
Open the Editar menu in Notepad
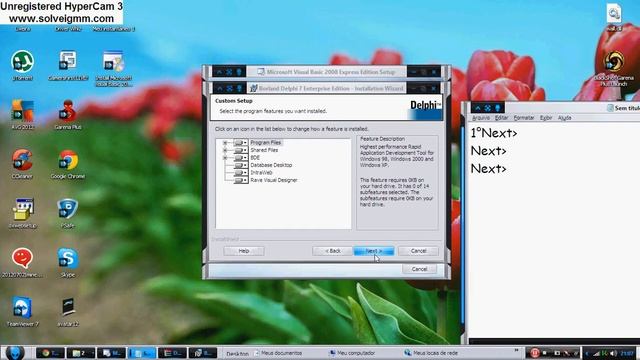[x=501, y=118]
